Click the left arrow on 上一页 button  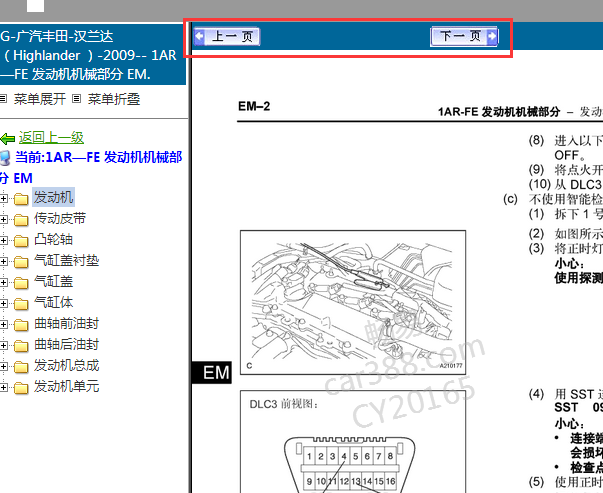[x=199, y=37]
